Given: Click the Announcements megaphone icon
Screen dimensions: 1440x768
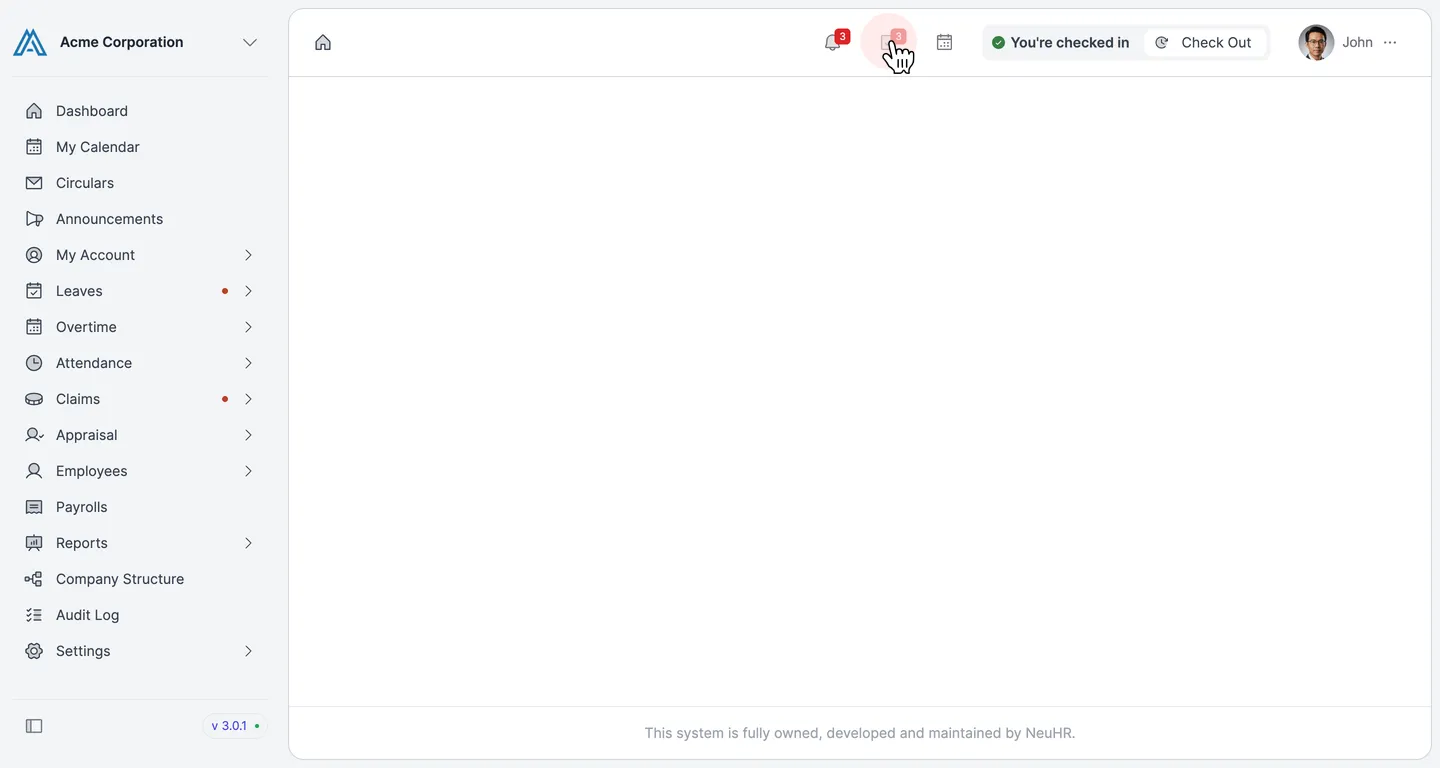Looking at the screenshot, I should click(34, 219).
